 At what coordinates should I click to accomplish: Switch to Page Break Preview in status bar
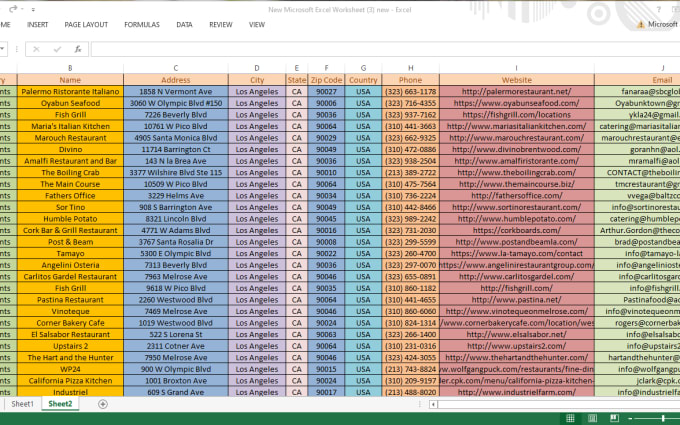click(615, 418)
